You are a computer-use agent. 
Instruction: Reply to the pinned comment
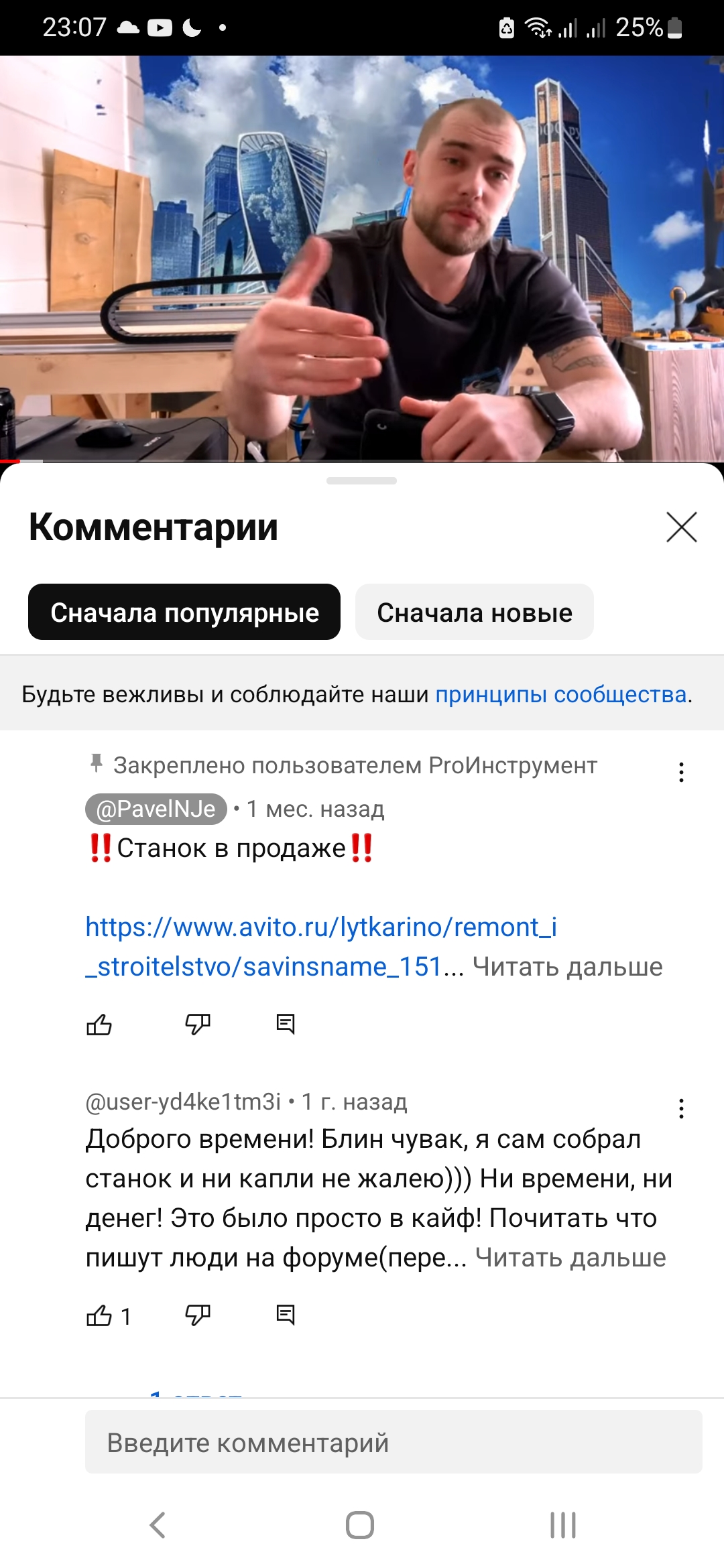tap(286, 1024)
